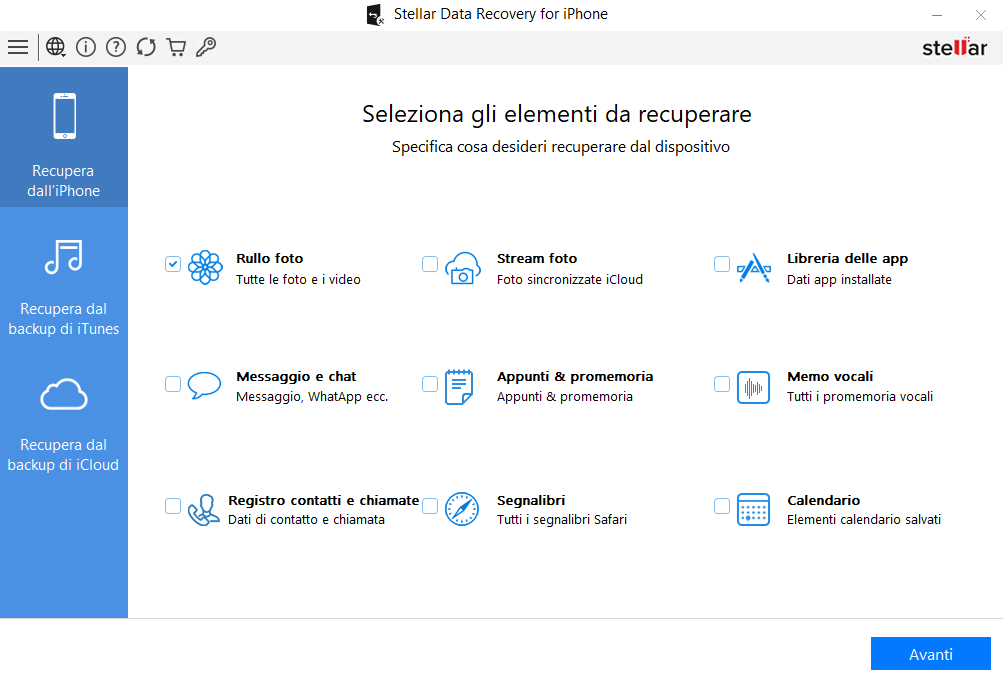The width and height of the screenshot is (1003, 681).
Task: Click the help question mark icon
Action: point(116,47)
